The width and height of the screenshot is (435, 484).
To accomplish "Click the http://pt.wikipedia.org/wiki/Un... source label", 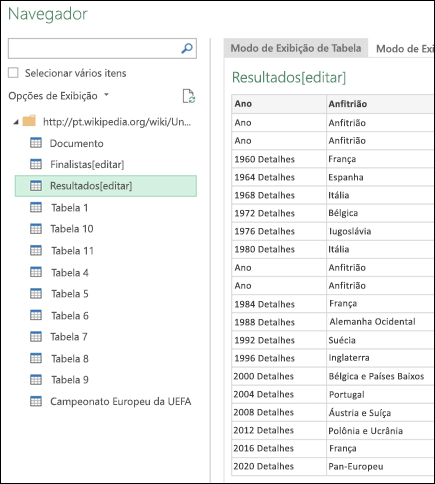I will pos(117,122).
